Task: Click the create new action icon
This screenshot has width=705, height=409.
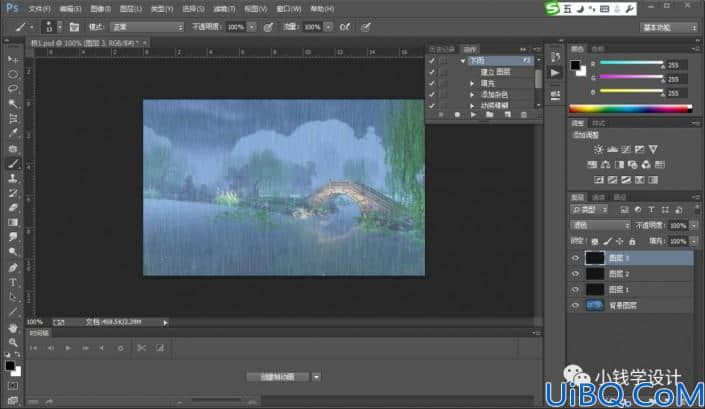Action: coord(507,115)
